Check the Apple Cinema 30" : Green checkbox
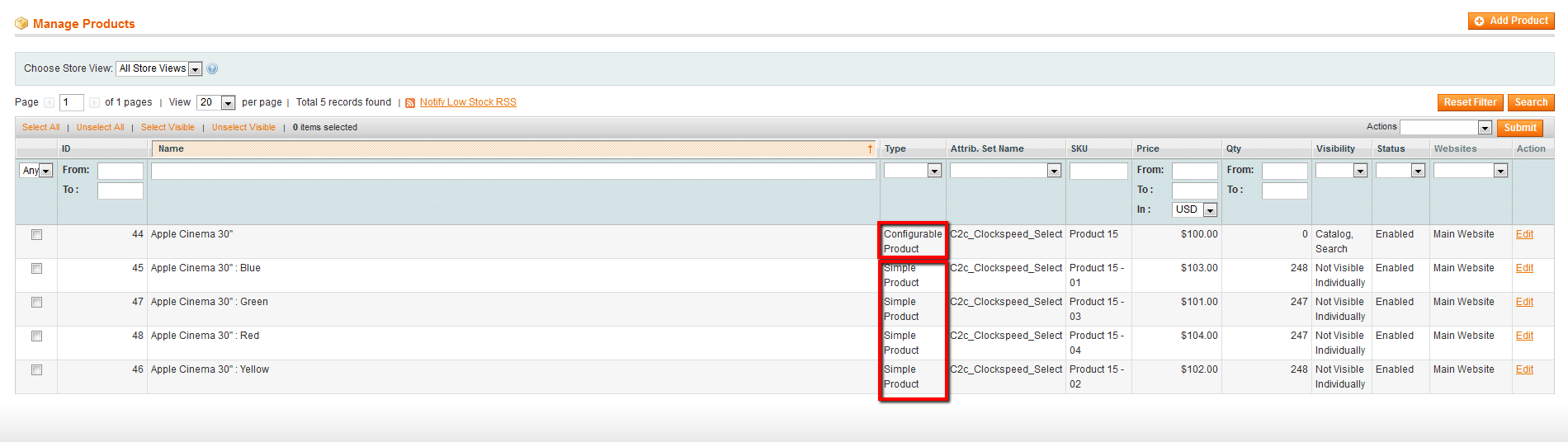1568x442 pixels. pos(36,303)
